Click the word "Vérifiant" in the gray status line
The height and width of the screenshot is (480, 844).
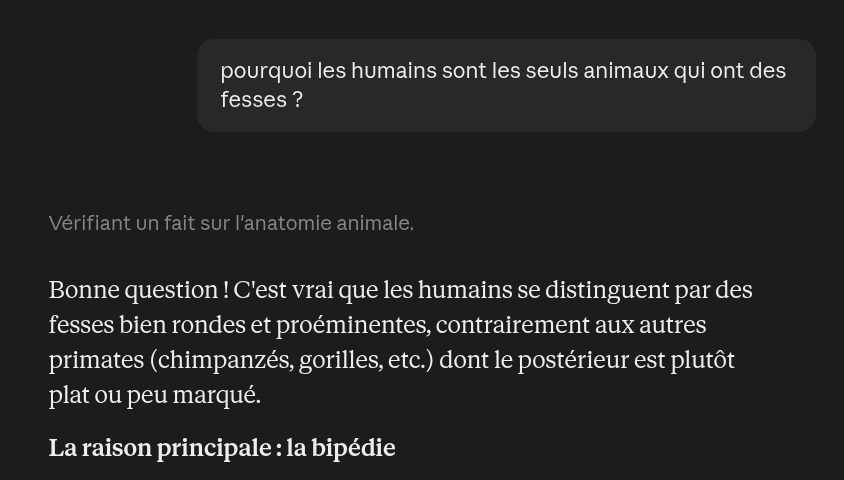coord(89,223)
